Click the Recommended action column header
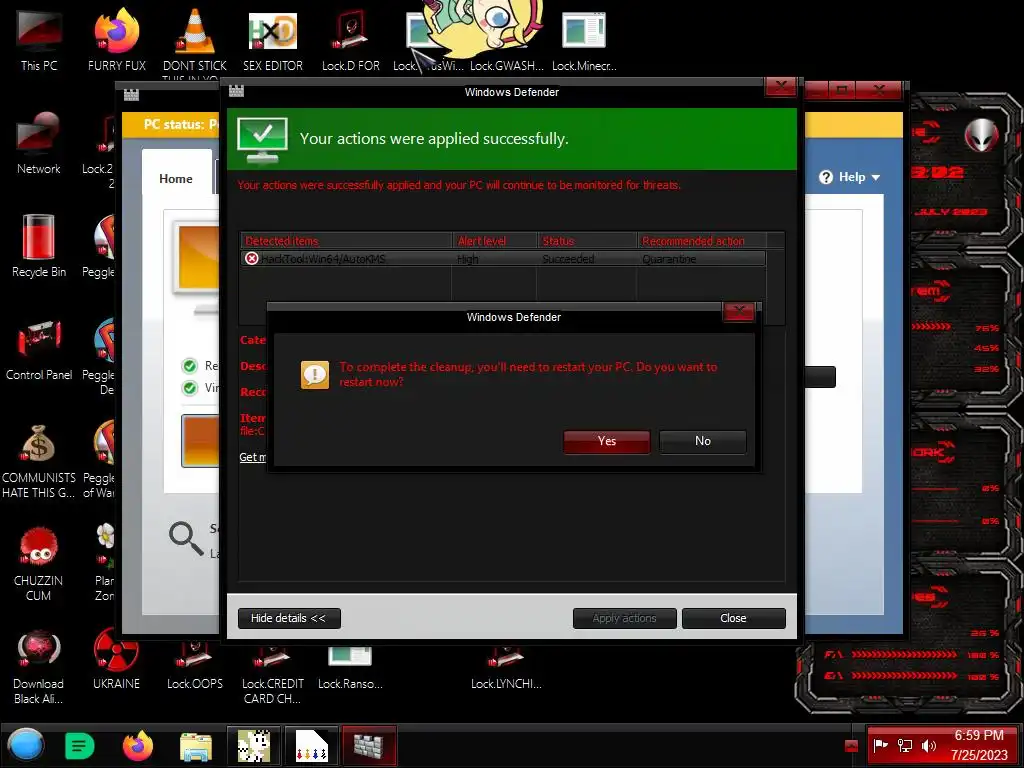The image size is (1024, 768). coord(702,241)
